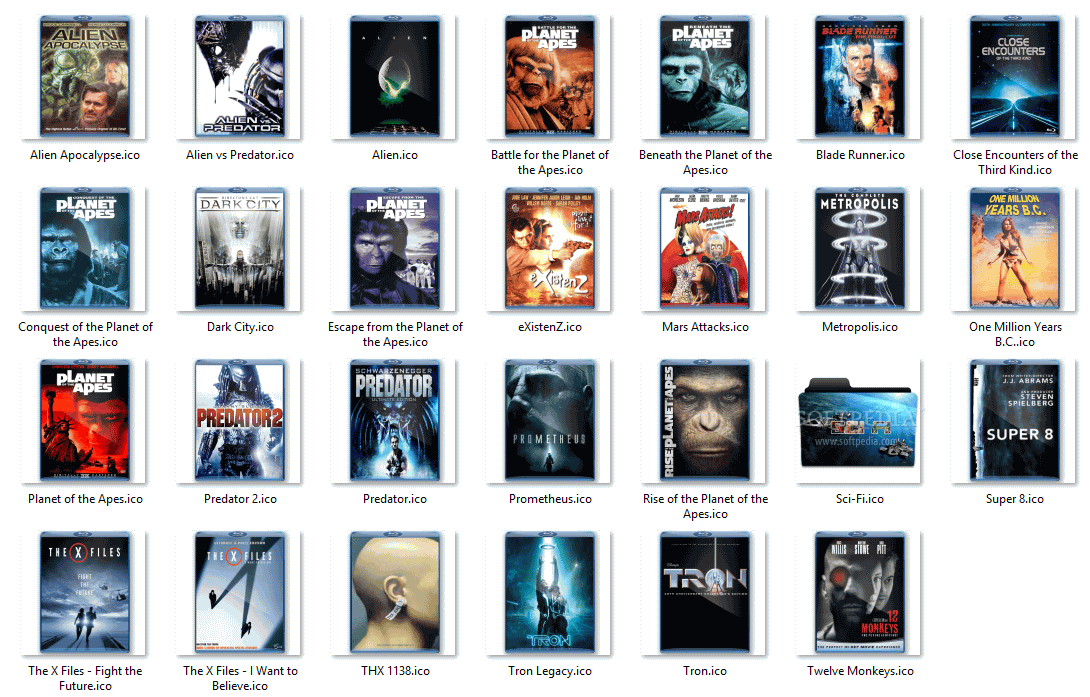Click Battle for the Planet of the Apes.ico filename
The image size is (1090, 697).
pos(550,163)
